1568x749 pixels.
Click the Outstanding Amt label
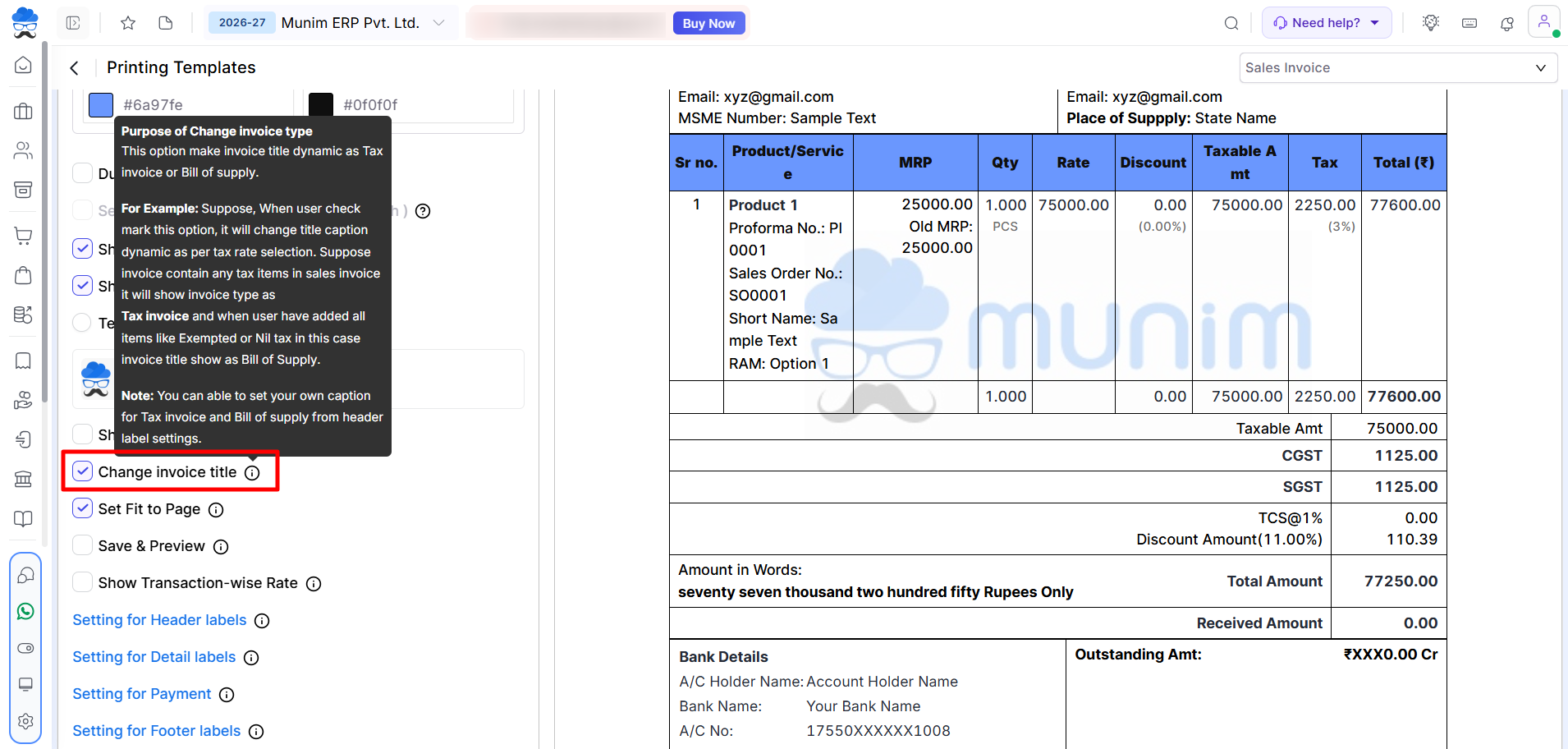click(x=1138, y=655)
